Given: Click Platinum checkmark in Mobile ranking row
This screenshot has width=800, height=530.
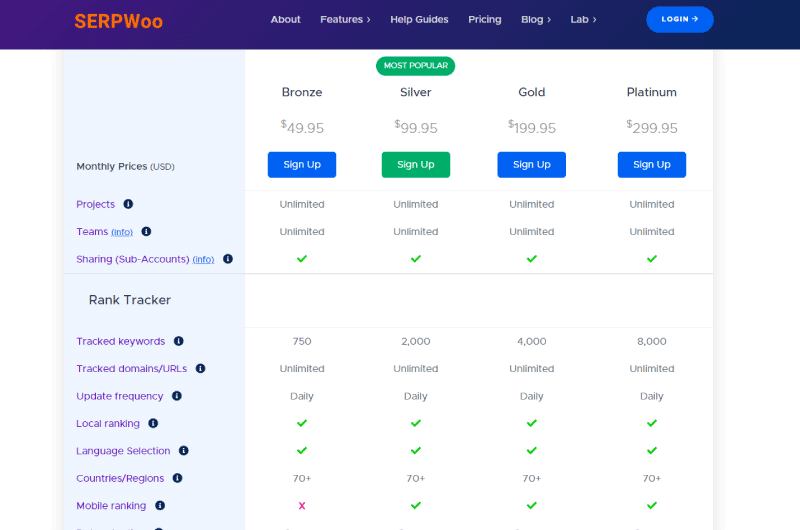Looking at the screenshot, I should tap(652, 506).
